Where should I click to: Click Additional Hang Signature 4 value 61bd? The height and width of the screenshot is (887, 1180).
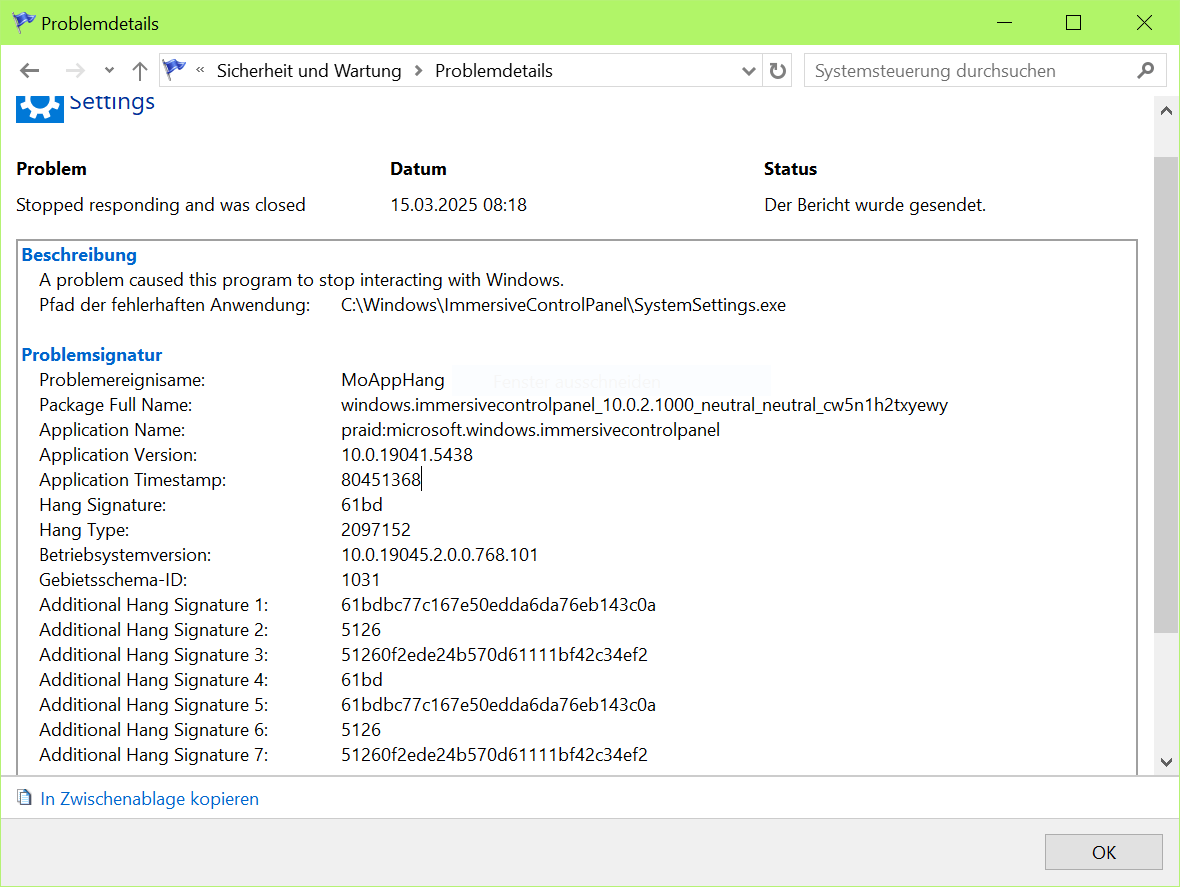coord(362,679)
